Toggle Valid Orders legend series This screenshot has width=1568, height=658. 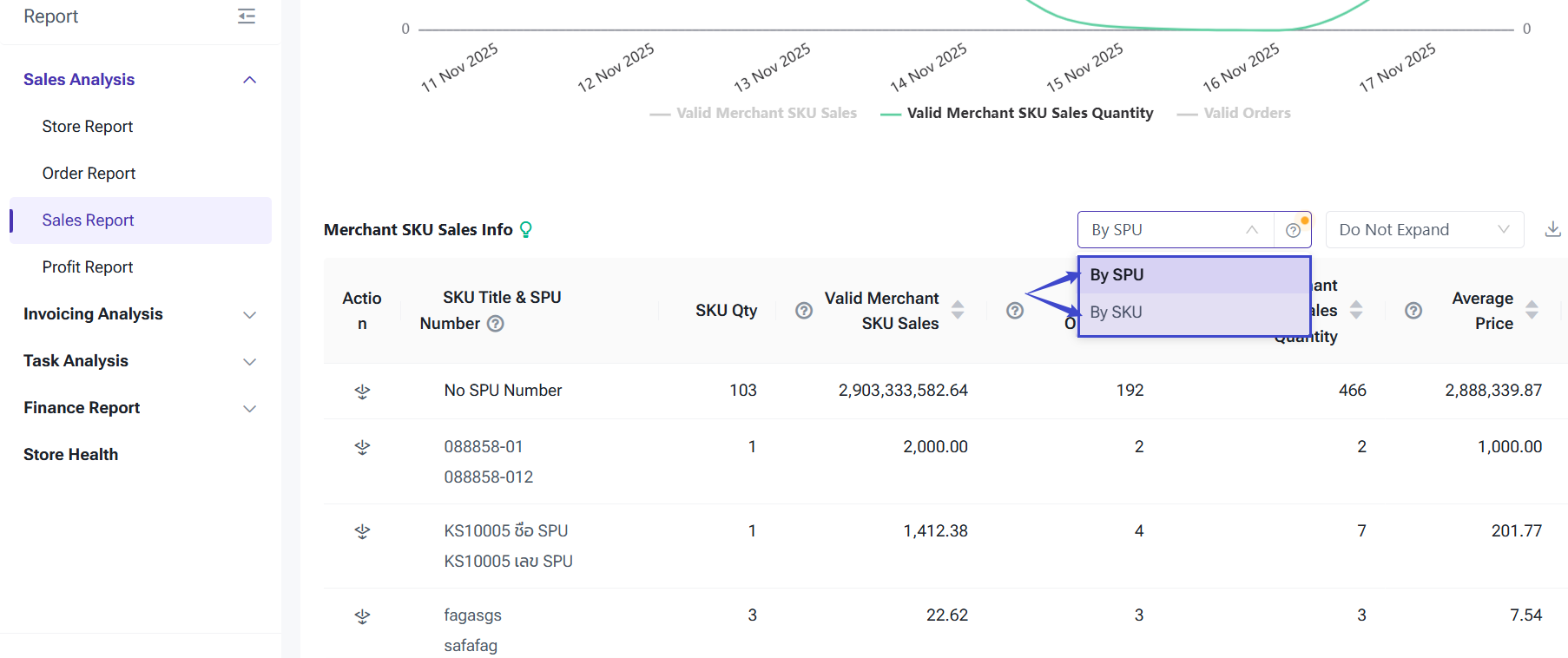(1234, 113)
